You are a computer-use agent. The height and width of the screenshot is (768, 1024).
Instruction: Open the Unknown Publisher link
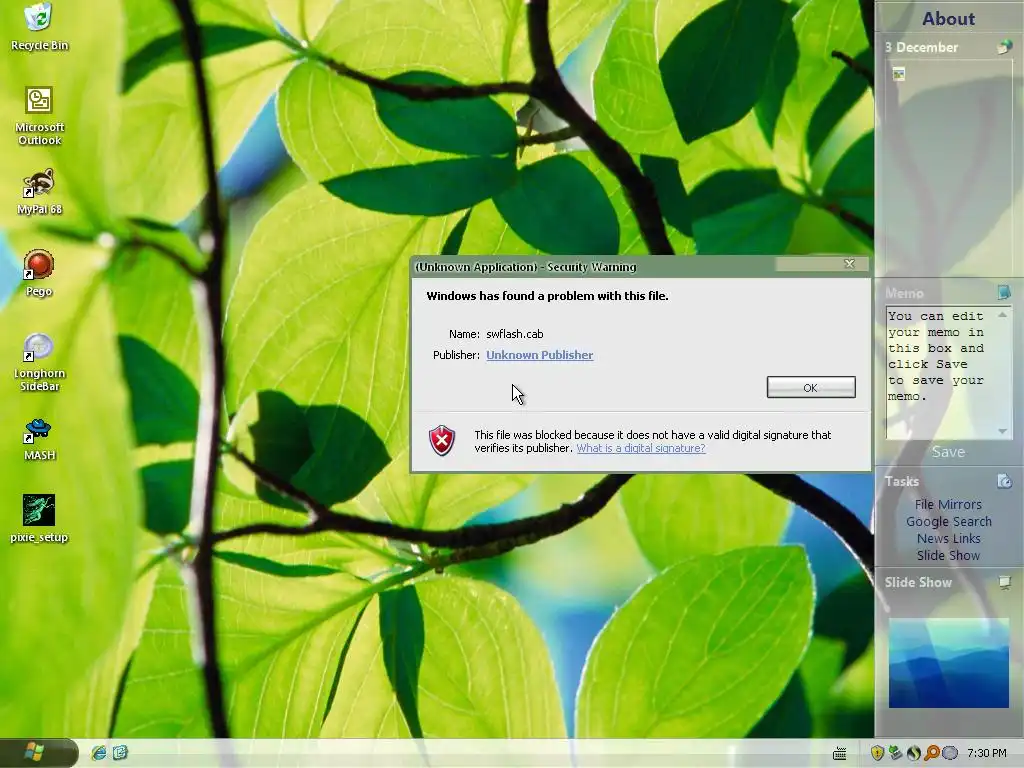coord(539,355)
